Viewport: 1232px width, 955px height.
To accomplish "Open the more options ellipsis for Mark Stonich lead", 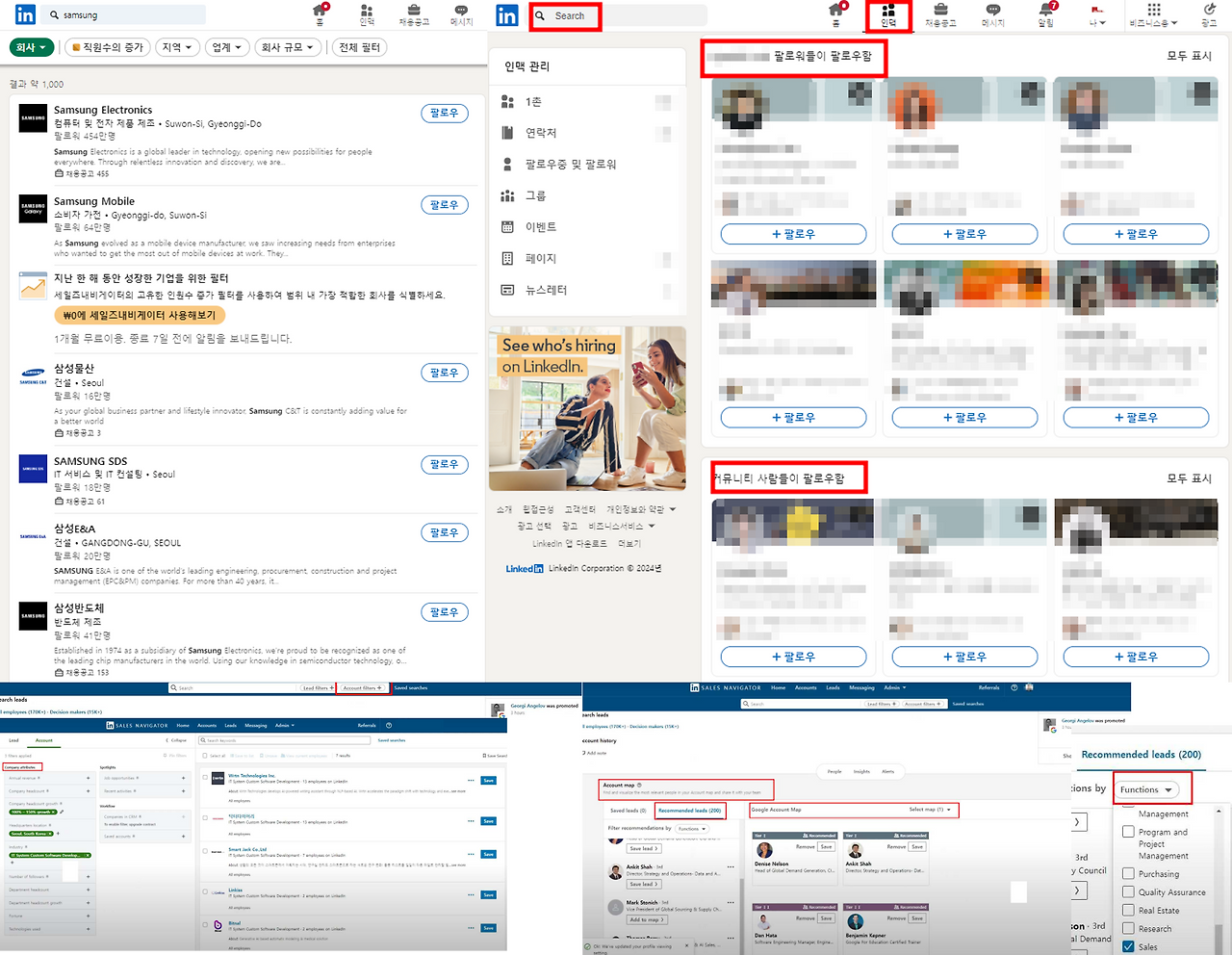I will tap(731, 903).
